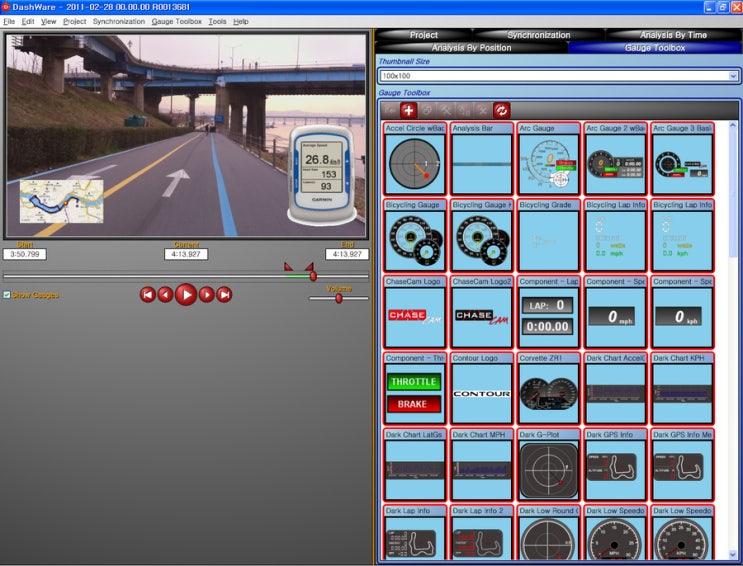Screen dimensions: 743x566
Task: Skip to the end of video
Action: click(x=224, y=294)
